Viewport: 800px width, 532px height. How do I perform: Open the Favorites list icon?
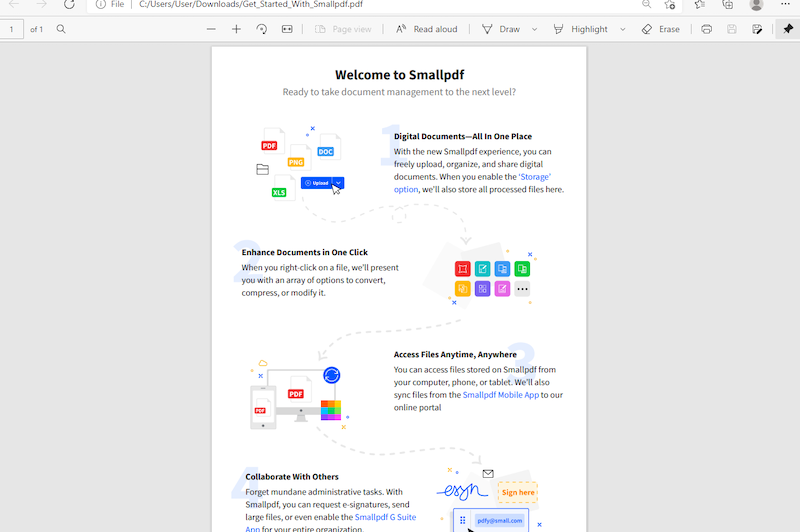[699, 5]
